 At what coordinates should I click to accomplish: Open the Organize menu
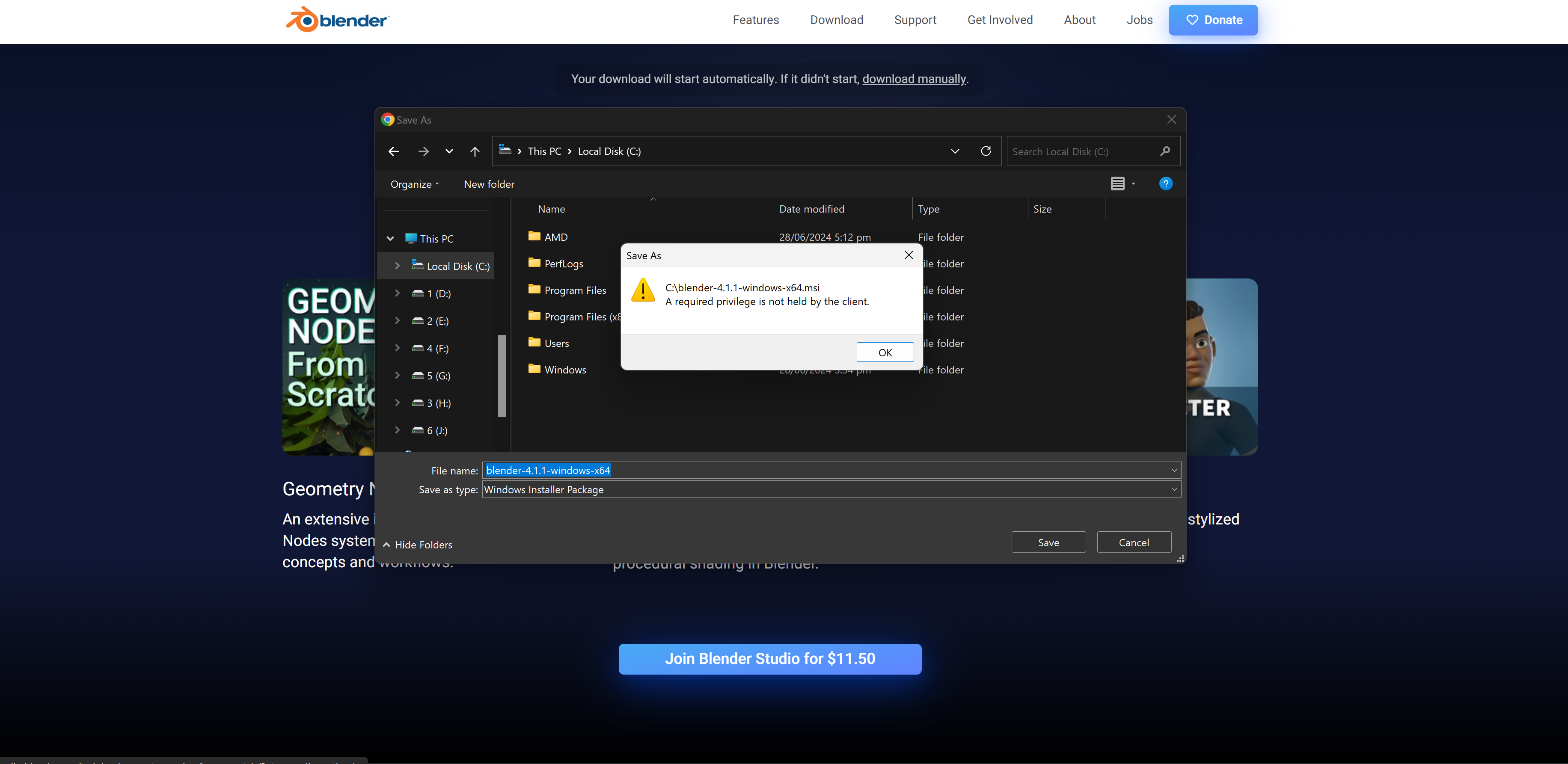click(415, 184)
